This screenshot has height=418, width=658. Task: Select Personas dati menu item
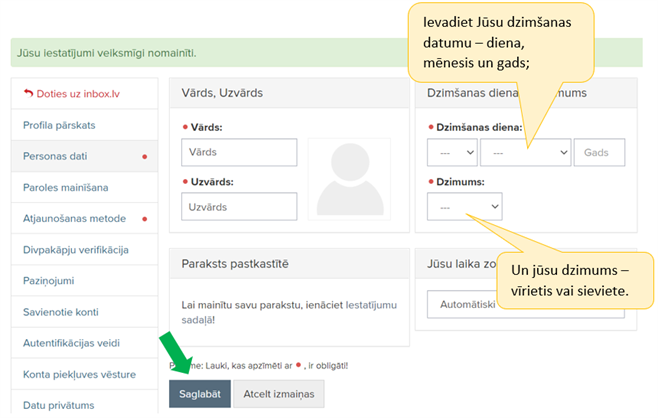[x=60, y=156]
